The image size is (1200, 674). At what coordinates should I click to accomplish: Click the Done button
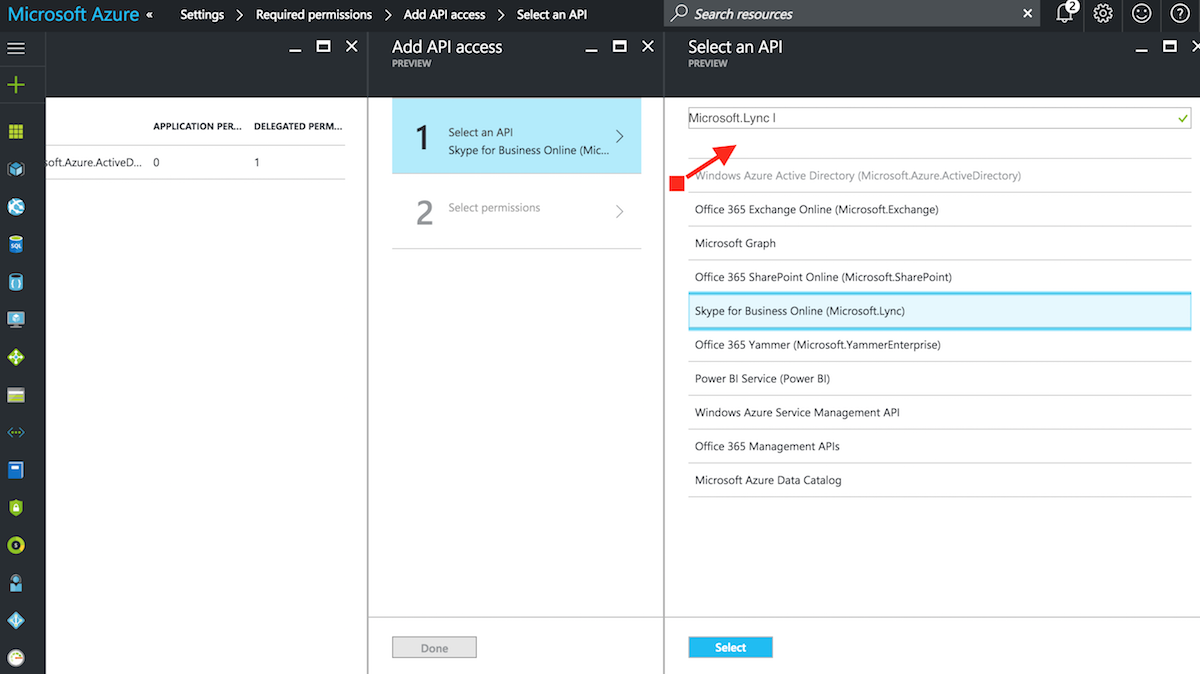tap(434, 648)
